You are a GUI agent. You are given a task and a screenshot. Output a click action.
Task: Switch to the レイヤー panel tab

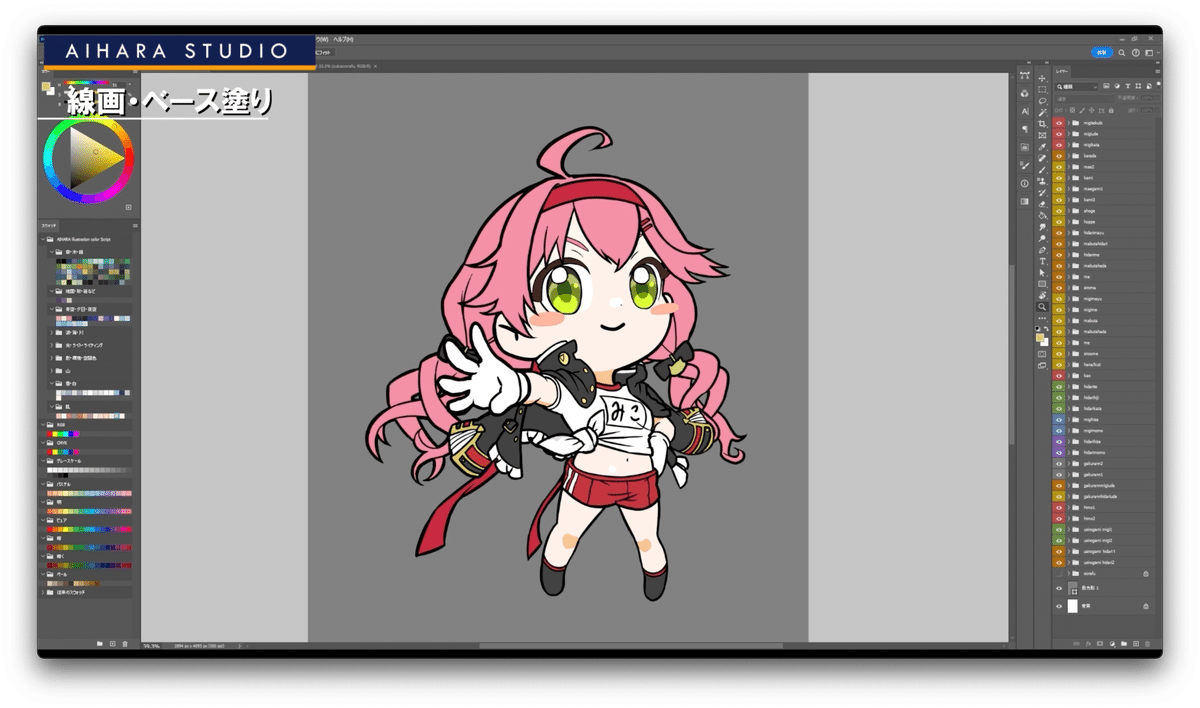pos(1061,71)
